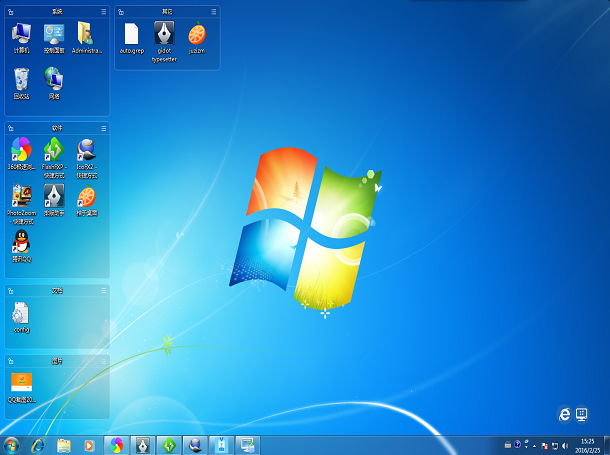Click the floating monitor widget icon

(x=582, y=414)
